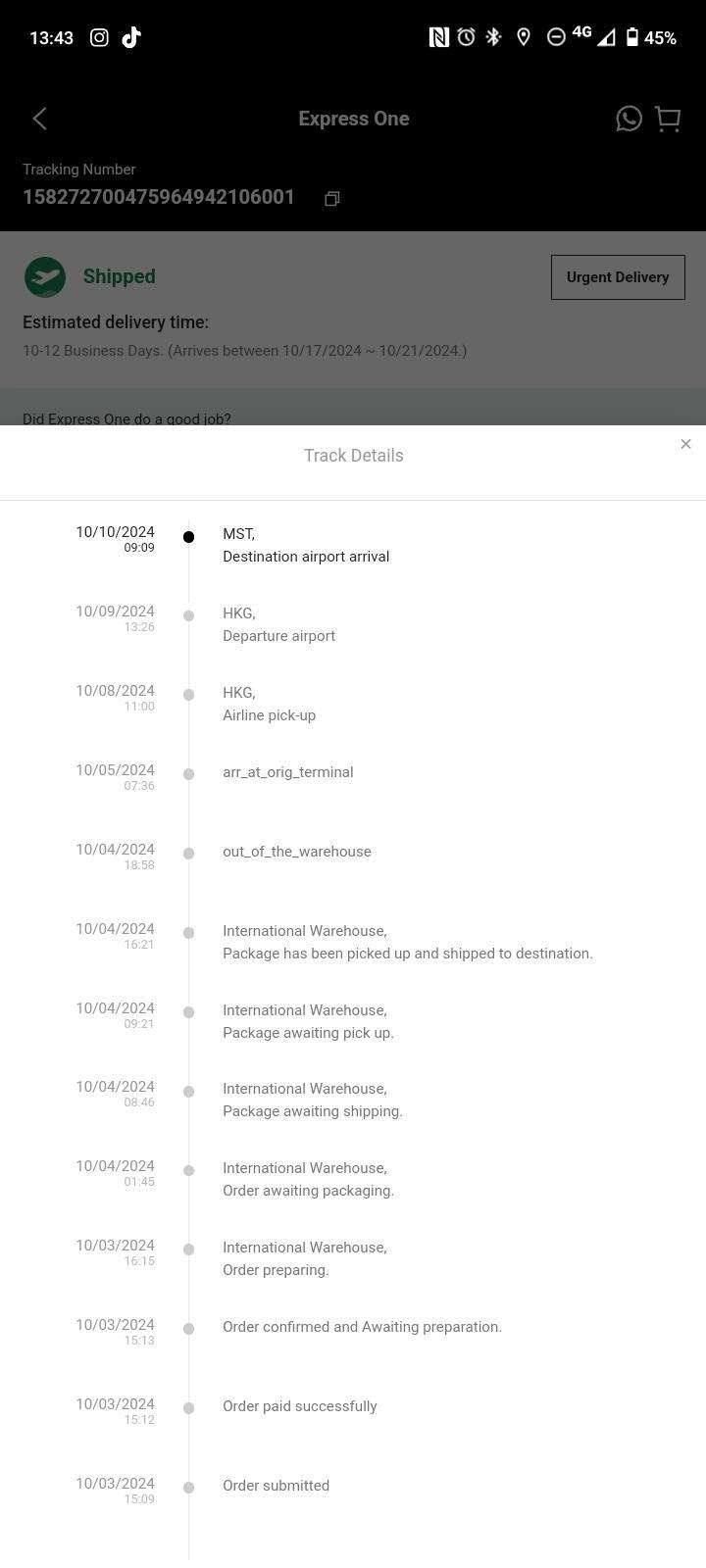This screenshot has width=706, height=1568.
Task: Open TikTok notification in status bar
Action: click(x=131, y=37)
